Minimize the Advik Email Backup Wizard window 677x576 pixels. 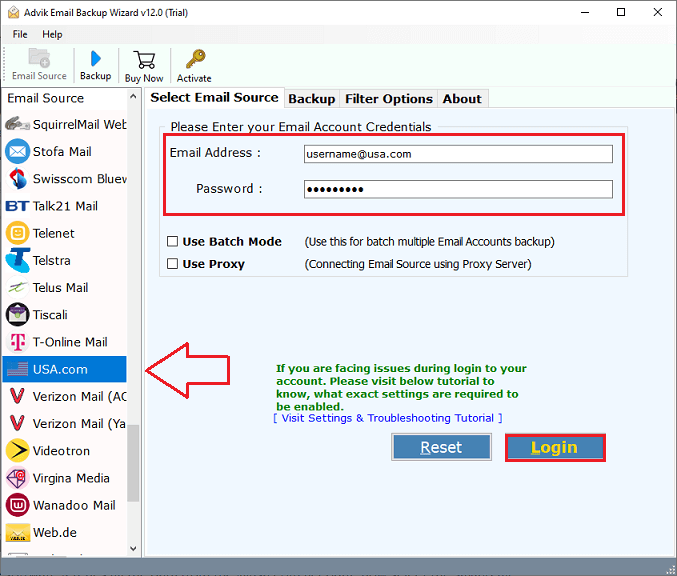[585, 12]
